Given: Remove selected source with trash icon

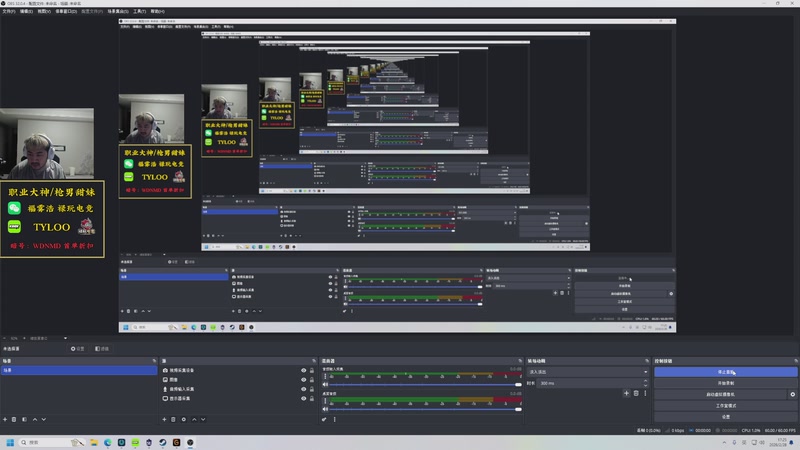Looking at the screenshot, I should [x=173, y=419].
